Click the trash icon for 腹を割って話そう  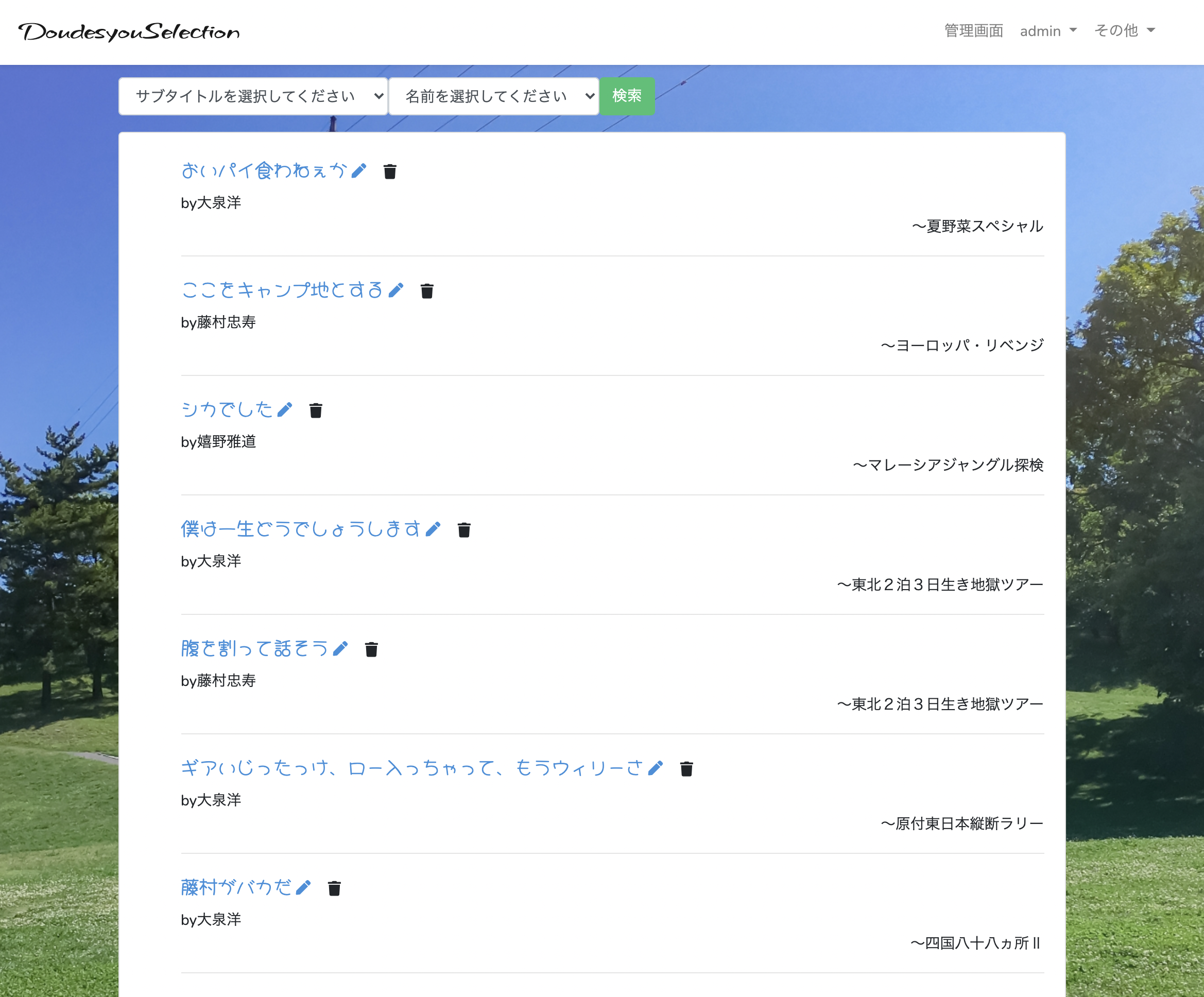[371, 649]
